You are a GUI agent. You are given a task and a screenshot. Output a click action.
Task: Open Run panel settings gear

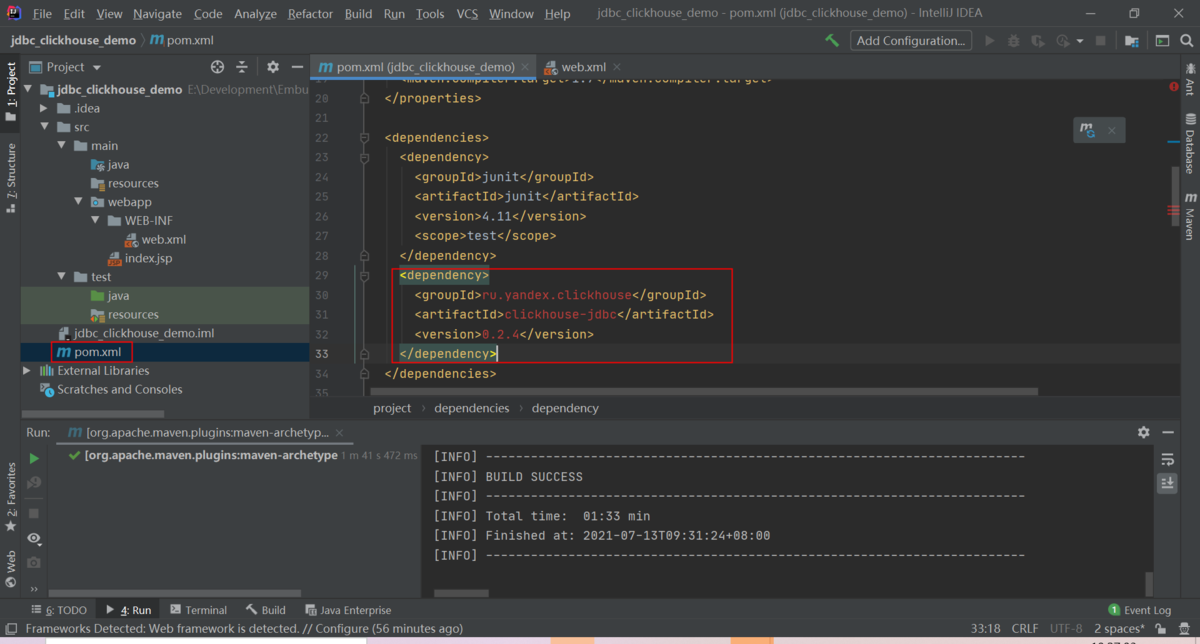(x=1144, y=432)
